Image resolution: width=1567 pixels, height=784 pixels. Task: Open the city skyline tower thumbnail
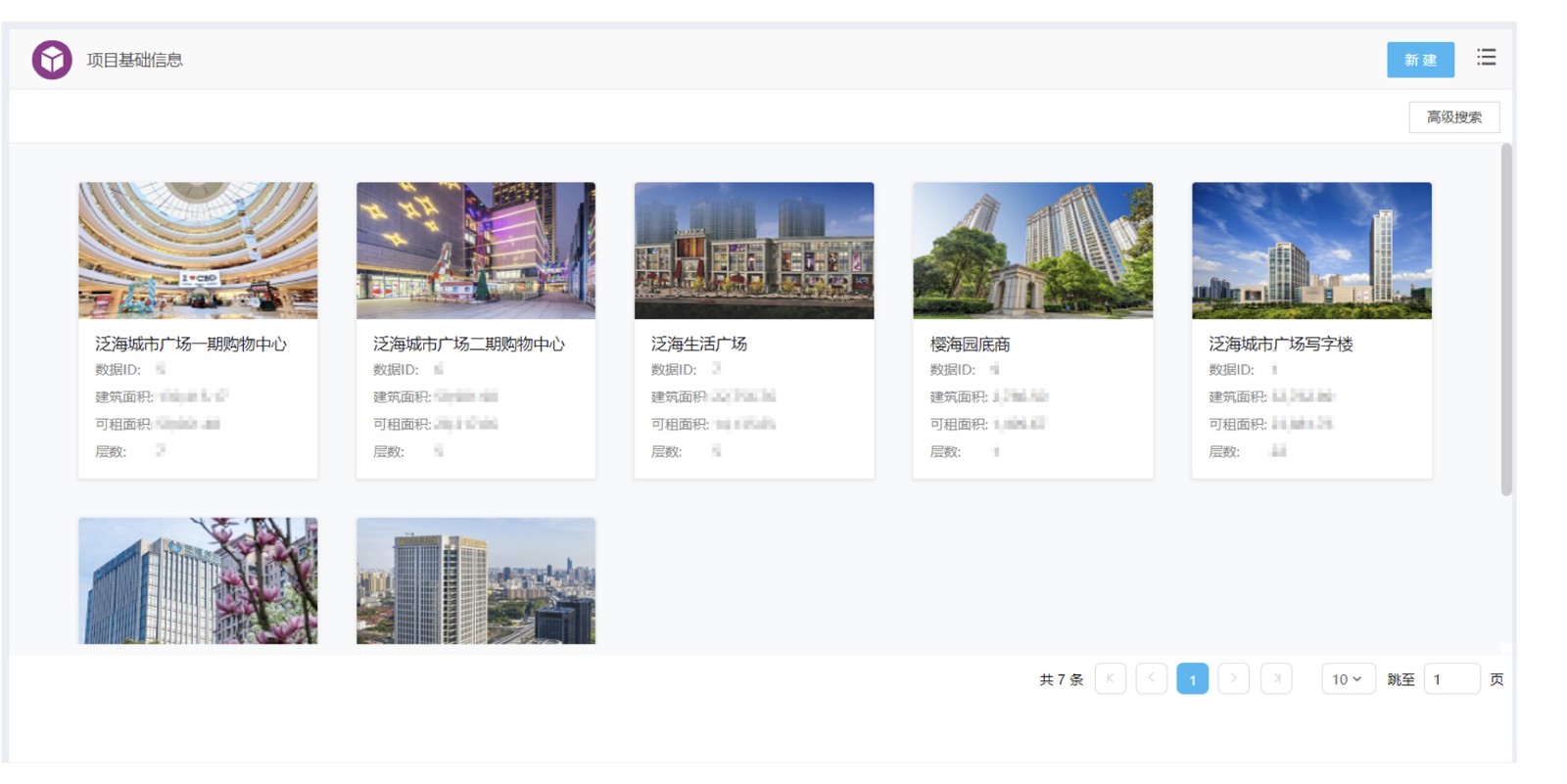pos(476,580)
